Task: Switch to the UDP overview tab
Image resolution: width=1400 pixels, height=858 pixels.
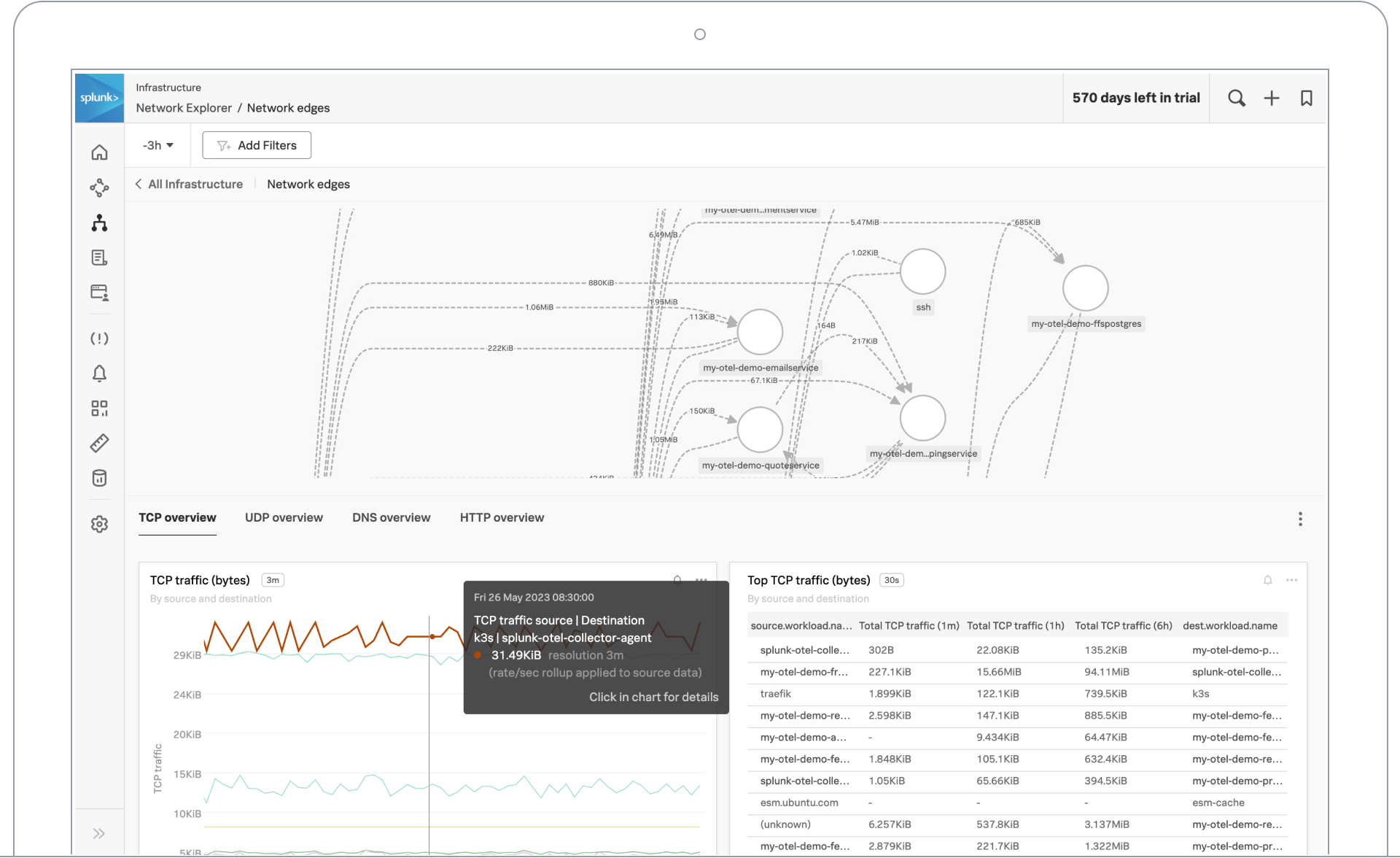Action: (284, 517)
